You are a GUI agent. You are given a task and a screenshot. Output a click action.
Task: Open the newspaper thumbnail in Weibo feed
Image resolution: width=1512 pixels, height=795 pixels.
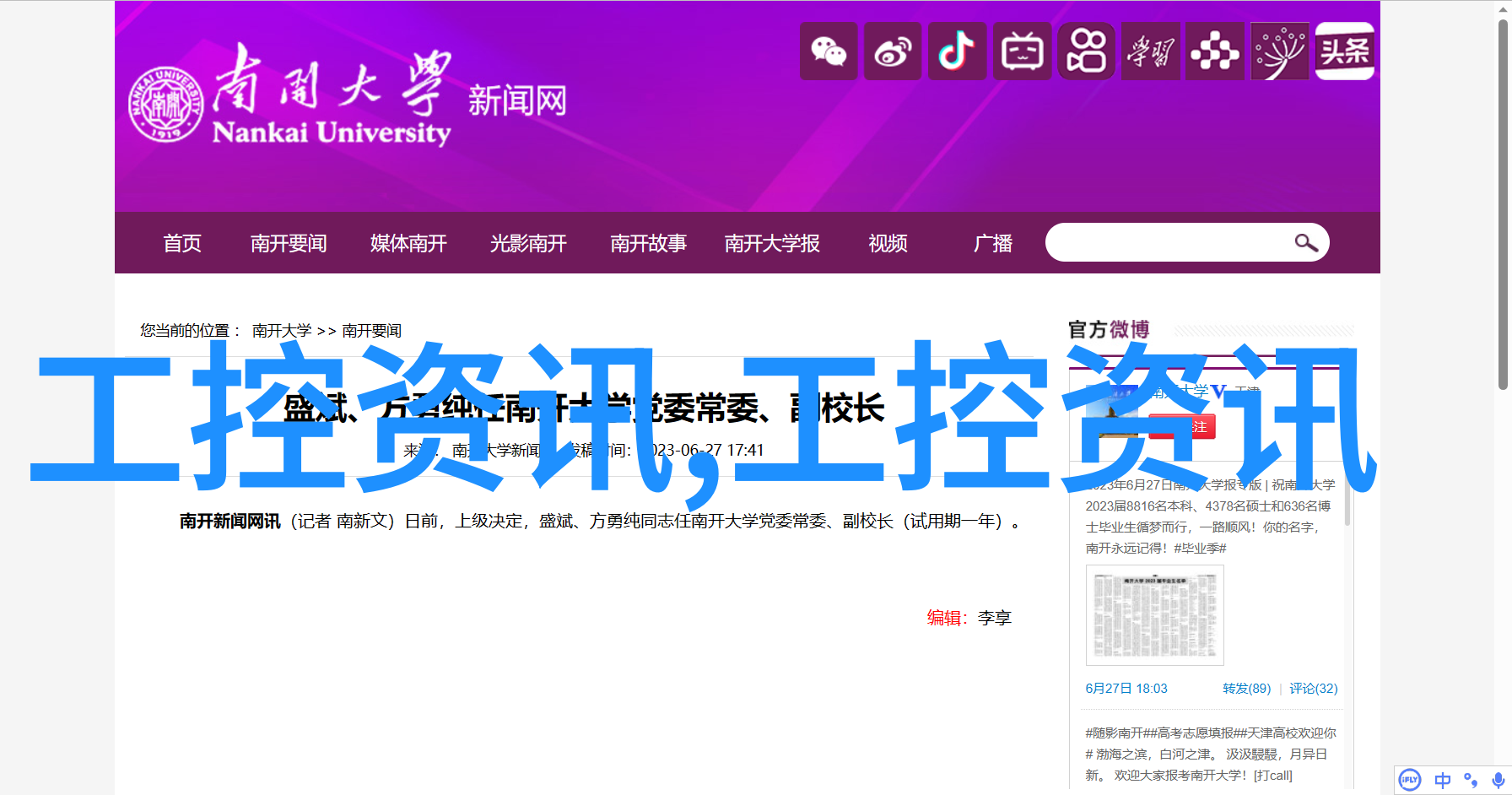1154,615
